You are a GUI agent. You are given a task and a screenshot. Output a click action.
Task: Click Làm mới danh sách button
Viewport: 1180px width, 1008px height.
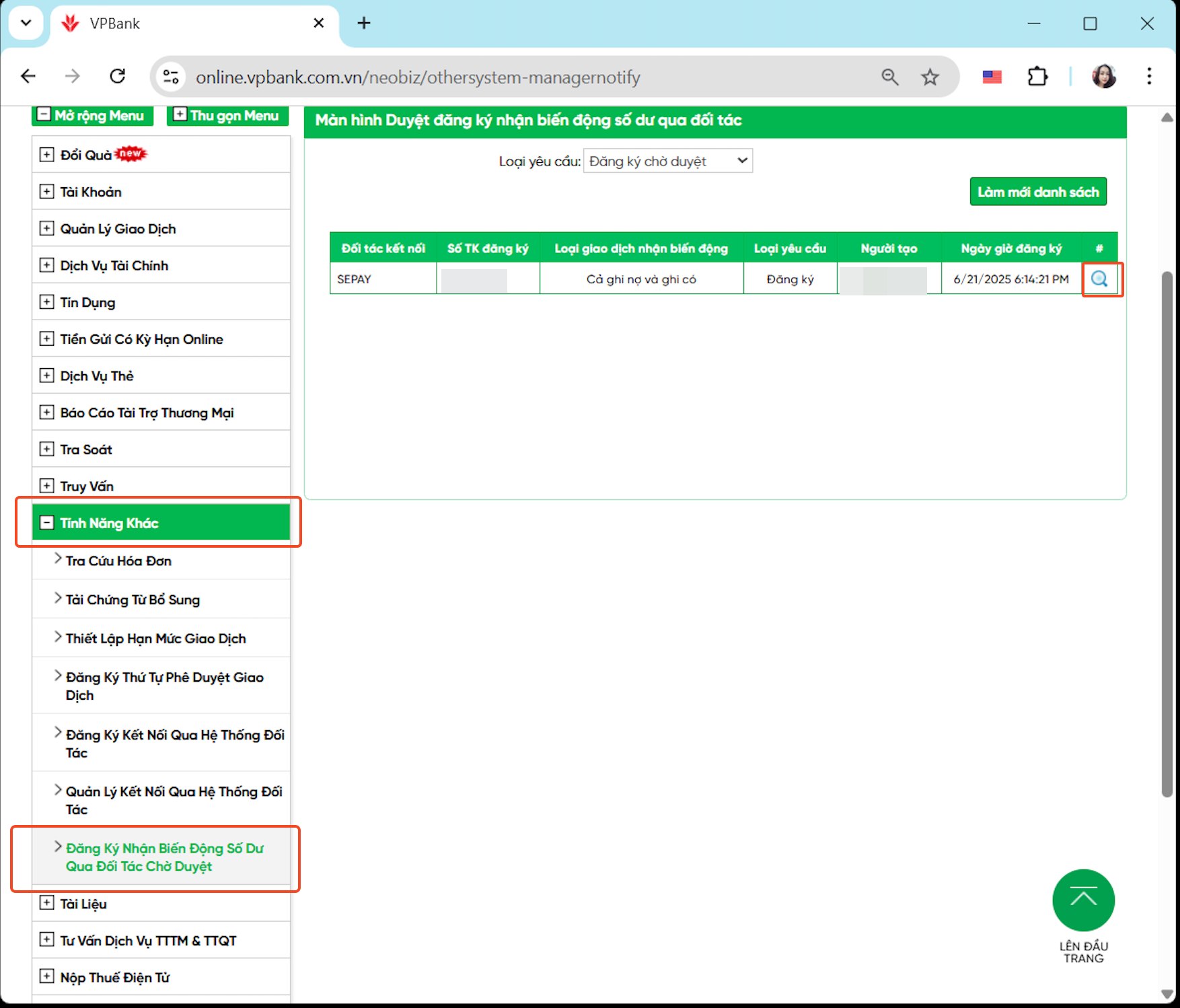(x=1037, y=192)
